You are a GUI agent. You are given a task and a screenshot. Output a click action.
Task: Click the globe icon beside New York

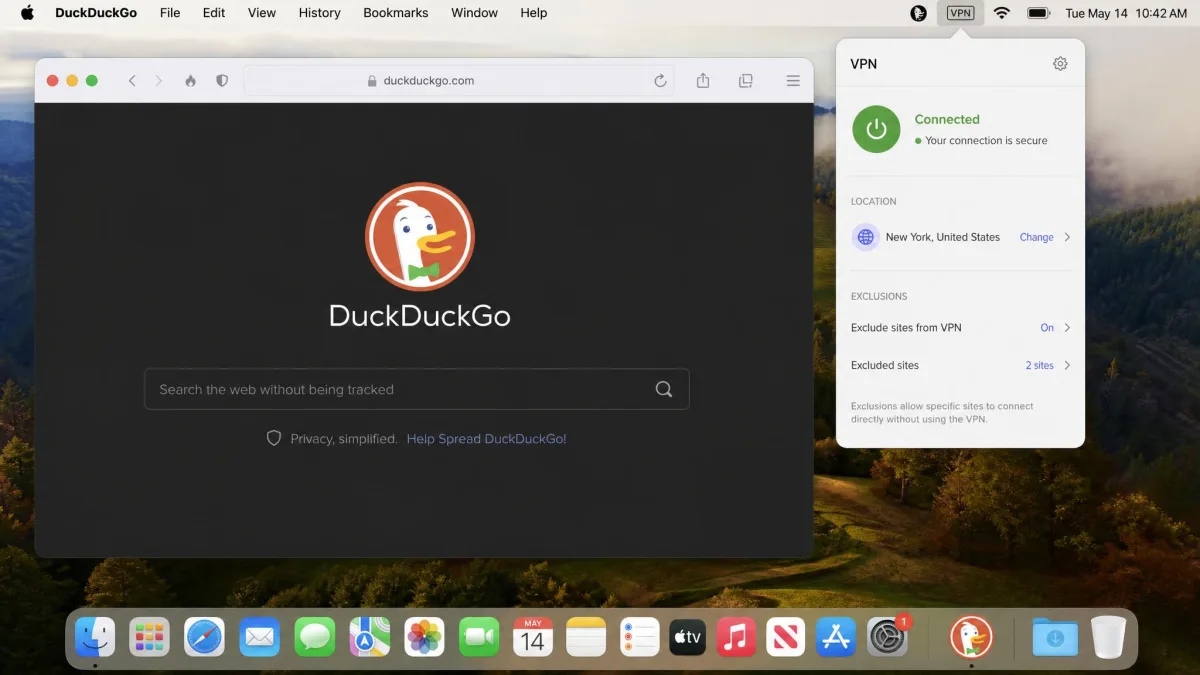click(x=866, y=237)
